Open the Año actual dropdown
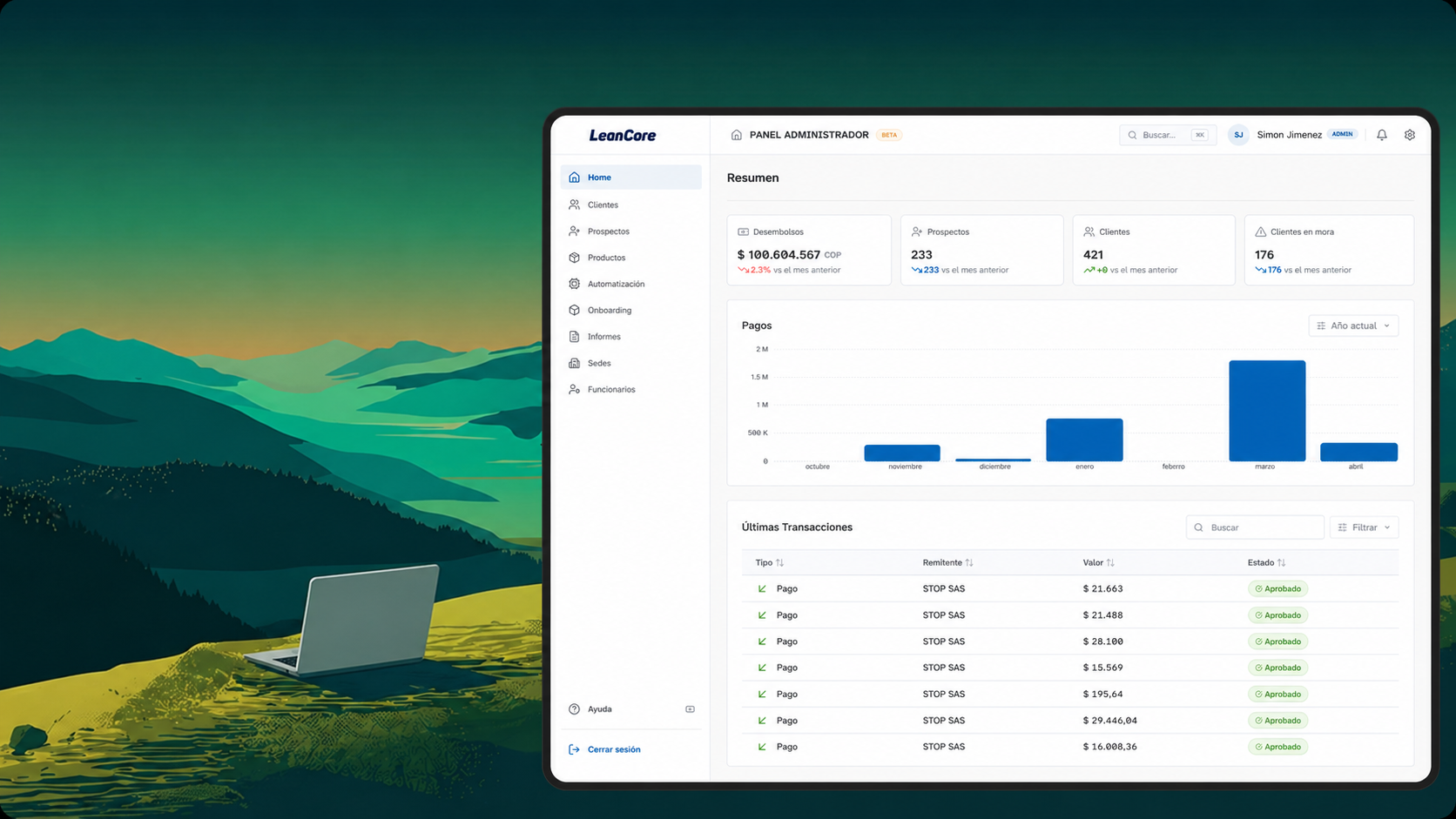The height and width of the screenshot is (819, 1456). click(1352, 326)
